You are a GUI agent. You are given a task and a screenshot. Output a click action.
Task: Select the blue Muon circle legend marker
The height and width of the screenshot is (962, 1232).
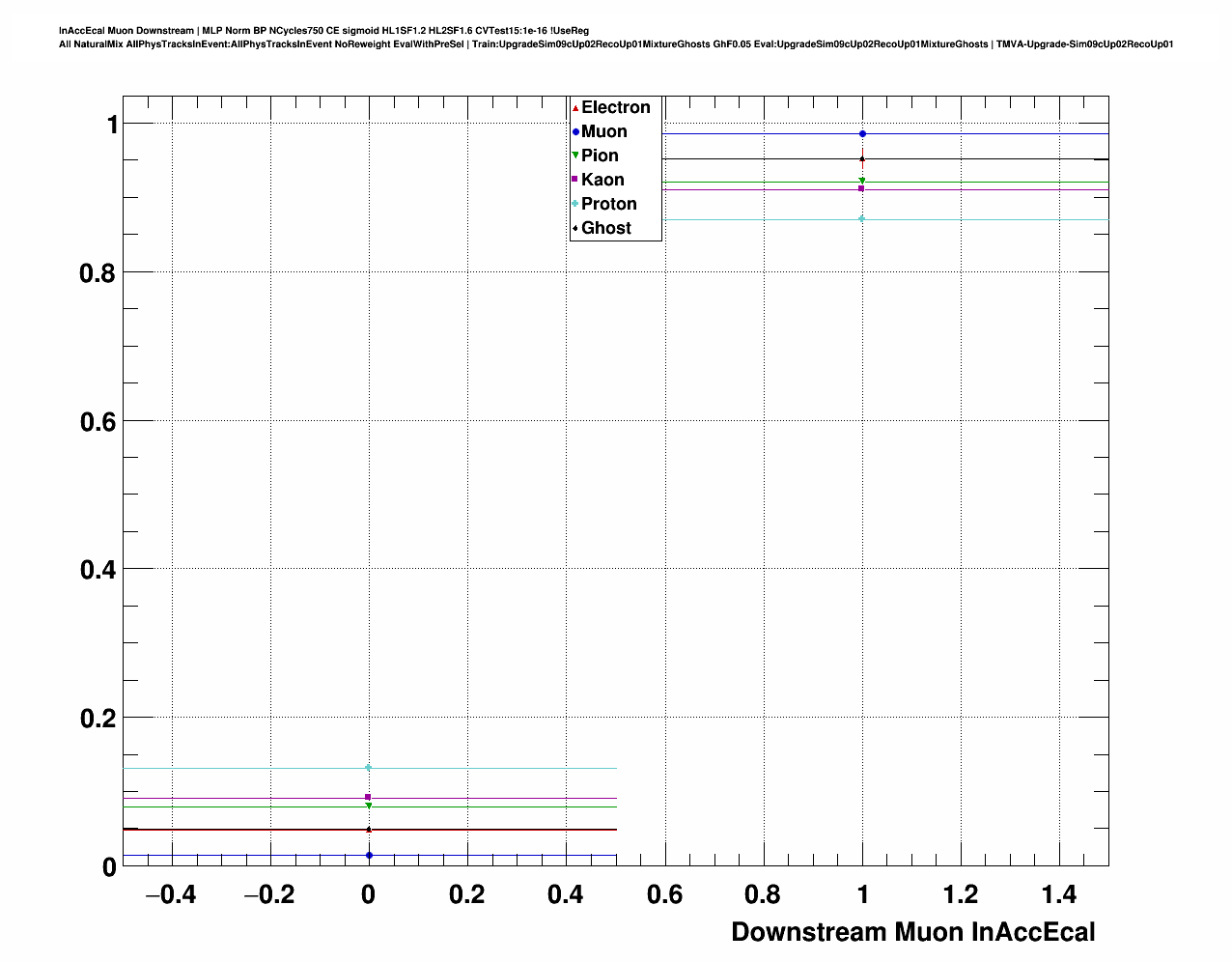pos(575,132)
